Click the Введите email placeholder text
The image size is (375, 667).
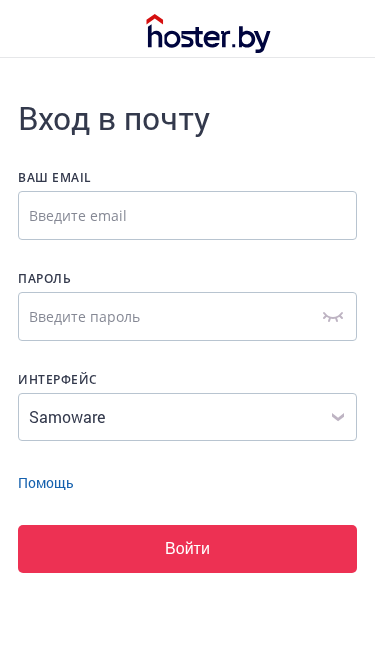tap(78, 216)
